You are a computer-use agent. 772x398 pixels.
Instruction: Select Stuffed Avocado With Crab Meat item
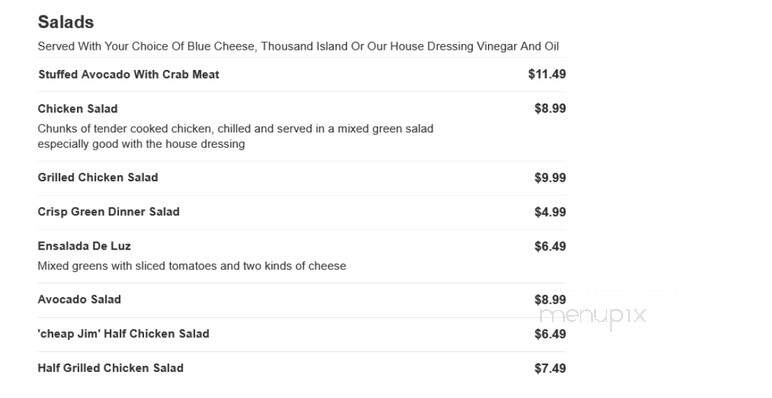pos(129,74)
